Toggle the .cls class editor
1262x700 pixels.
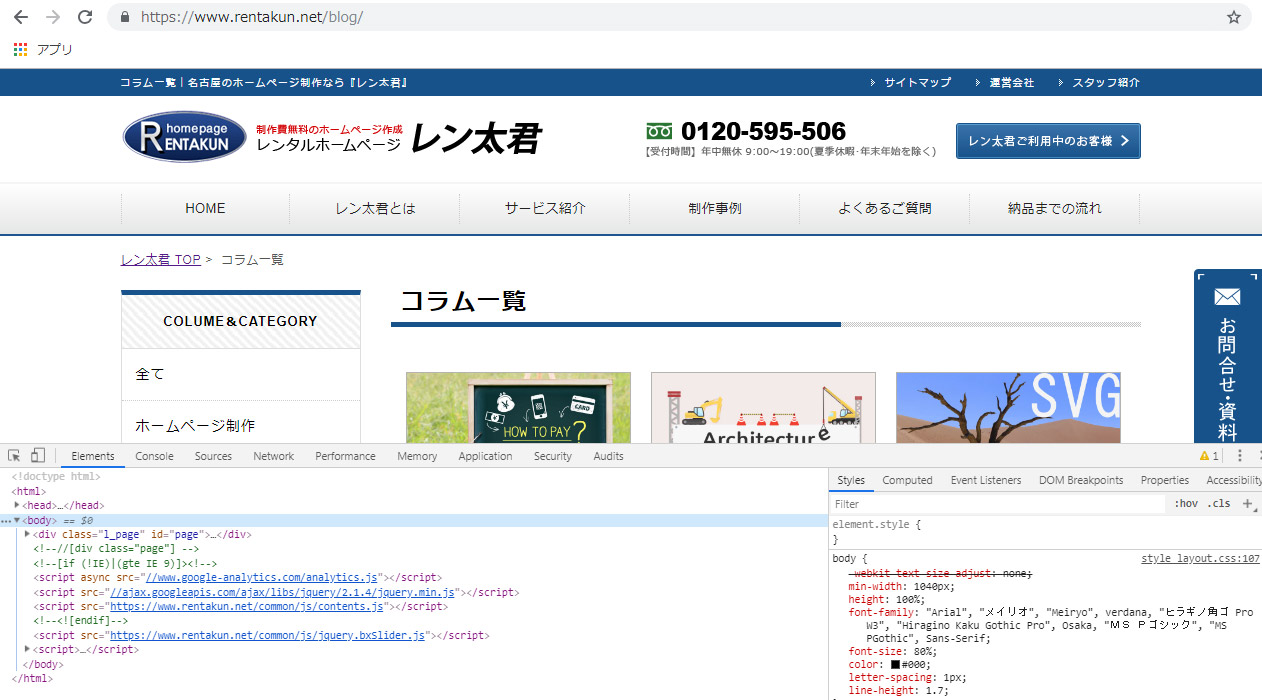pyautogui.click(x=1219, y=504)
